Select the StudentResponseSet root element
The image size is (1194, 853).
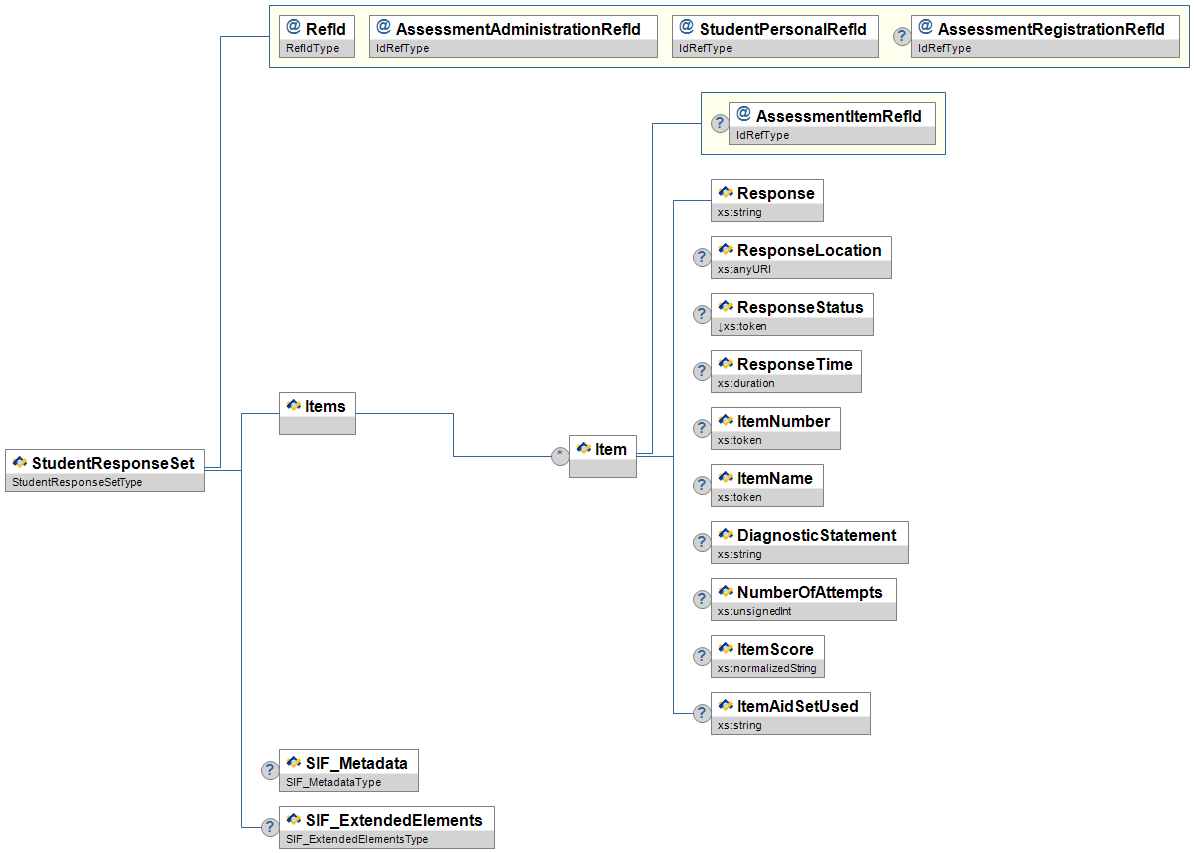pyautogui.click(x=105, y=470)
